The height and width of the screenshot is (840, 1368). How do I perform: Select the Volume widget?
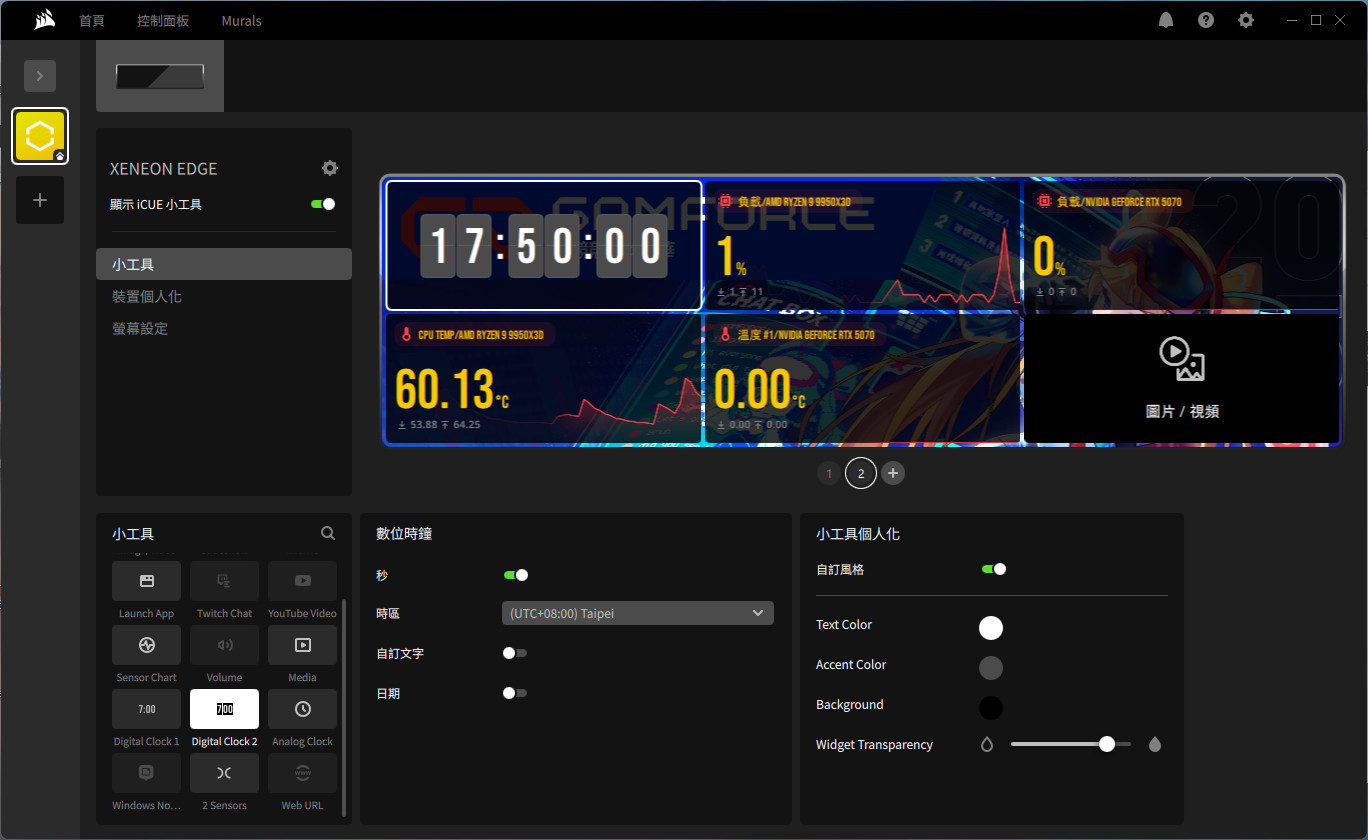(224, 645)
